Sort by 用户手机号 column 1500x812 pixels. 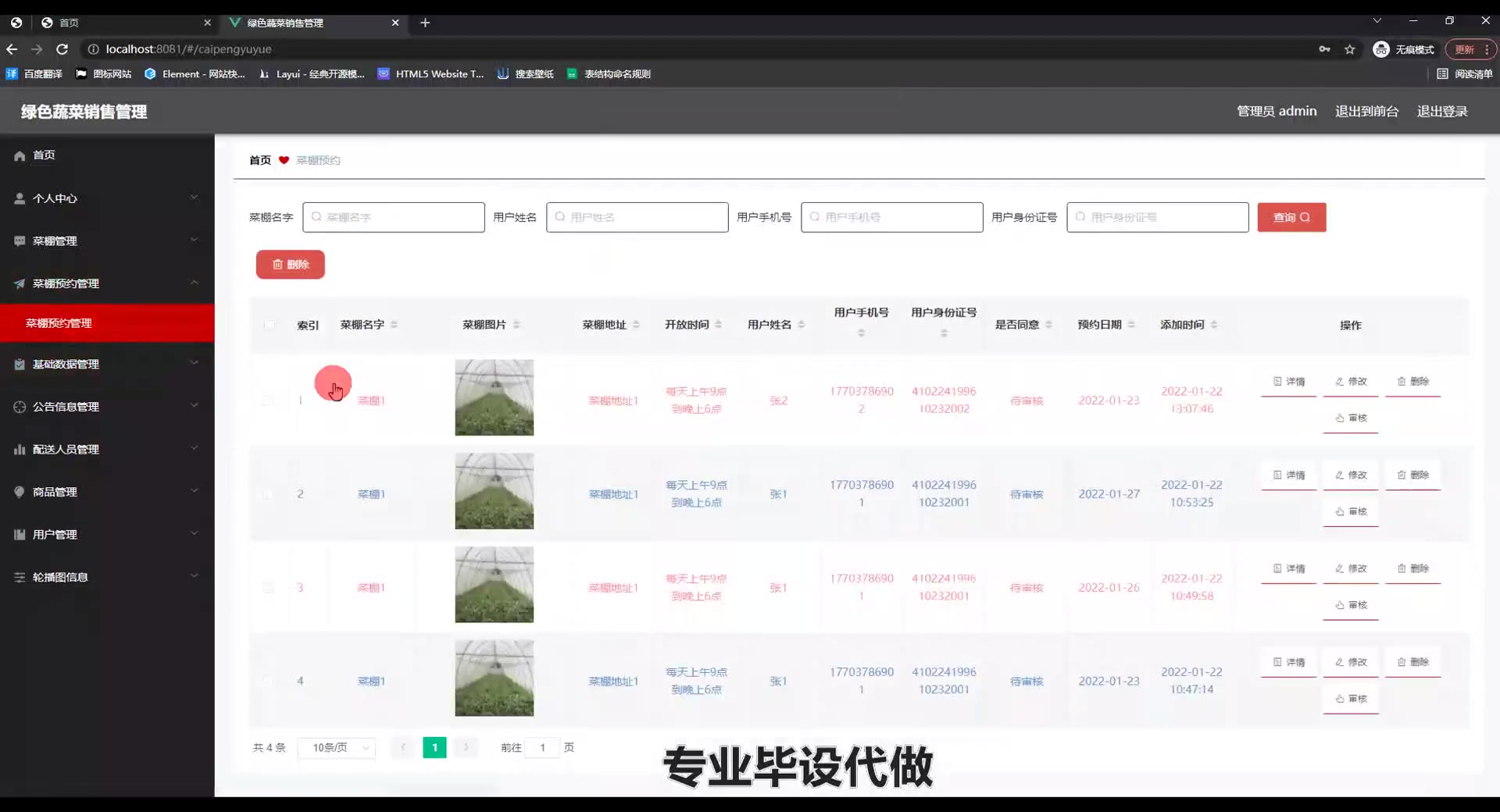[x=861, y=333]
